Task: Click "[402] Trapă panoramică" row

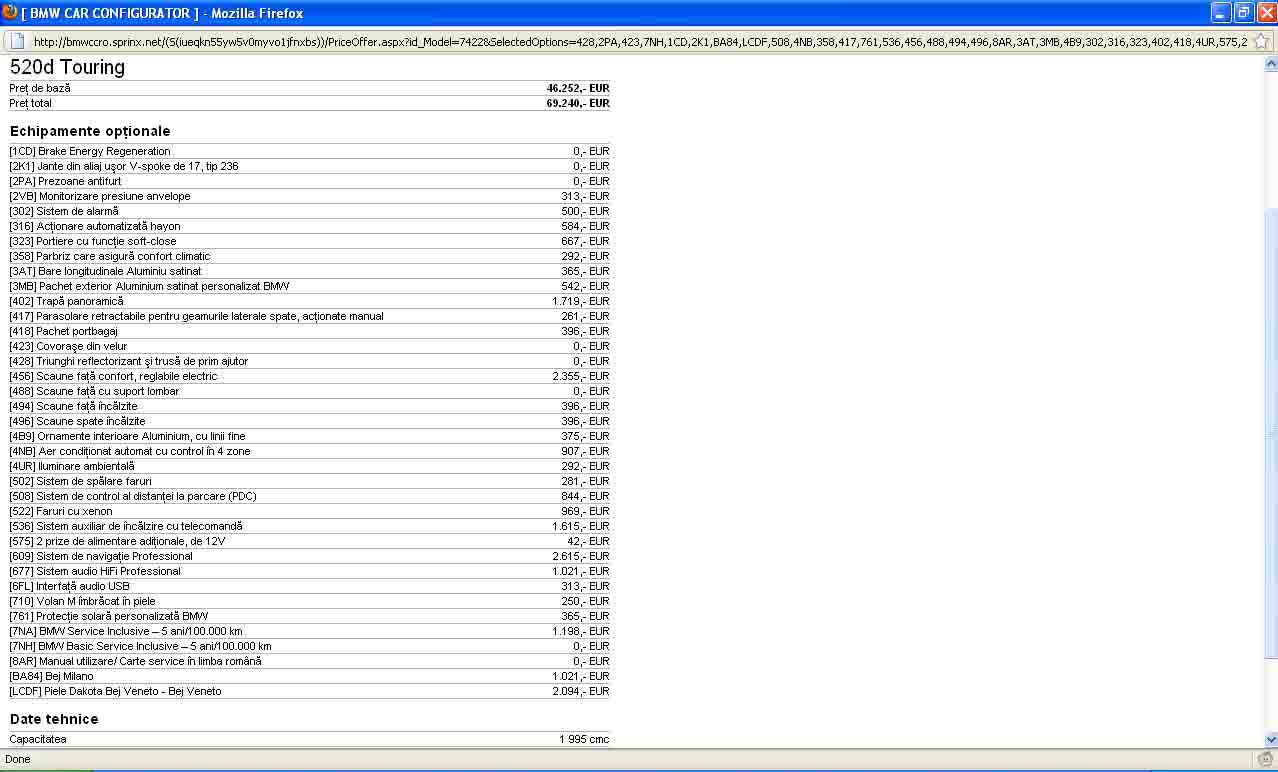Action: click(309, 301)
